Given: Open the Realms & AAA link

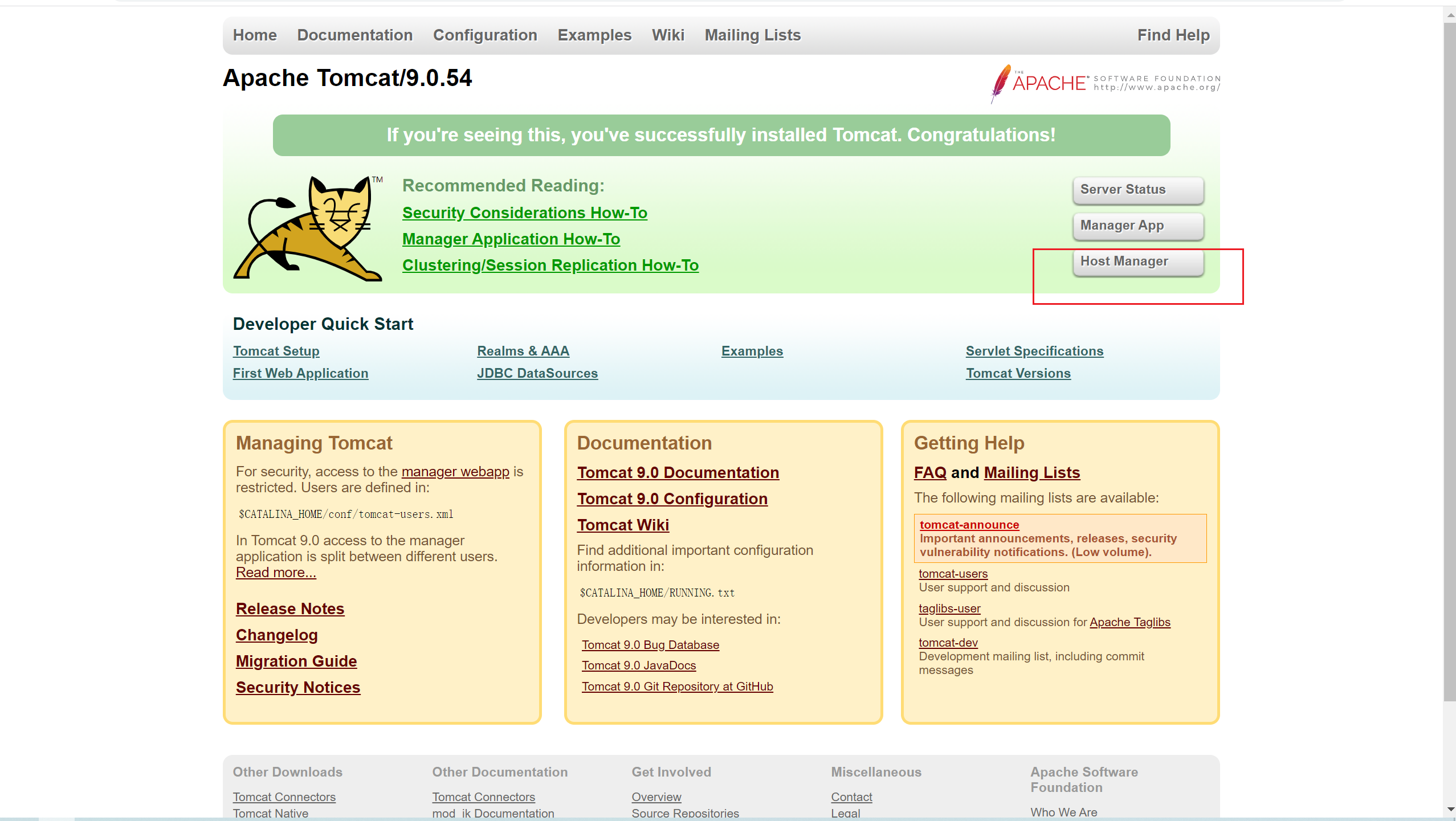Looking at the screenshot, I should pyautogui.click(x=523, y=351).
